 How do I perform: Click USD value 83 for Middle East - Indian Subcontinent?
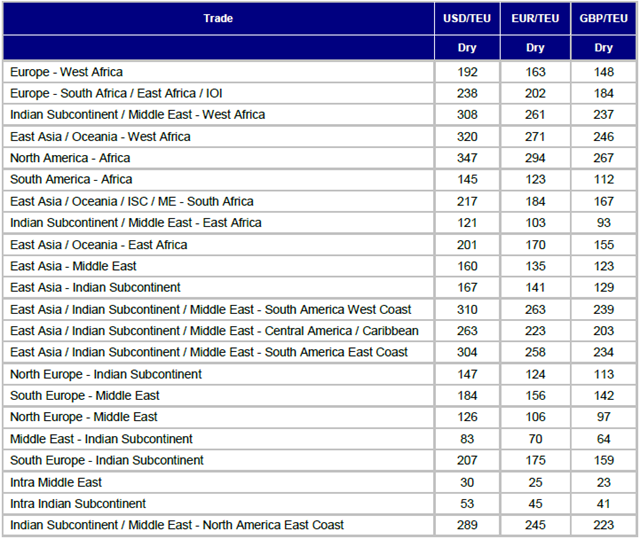(467, 439)
